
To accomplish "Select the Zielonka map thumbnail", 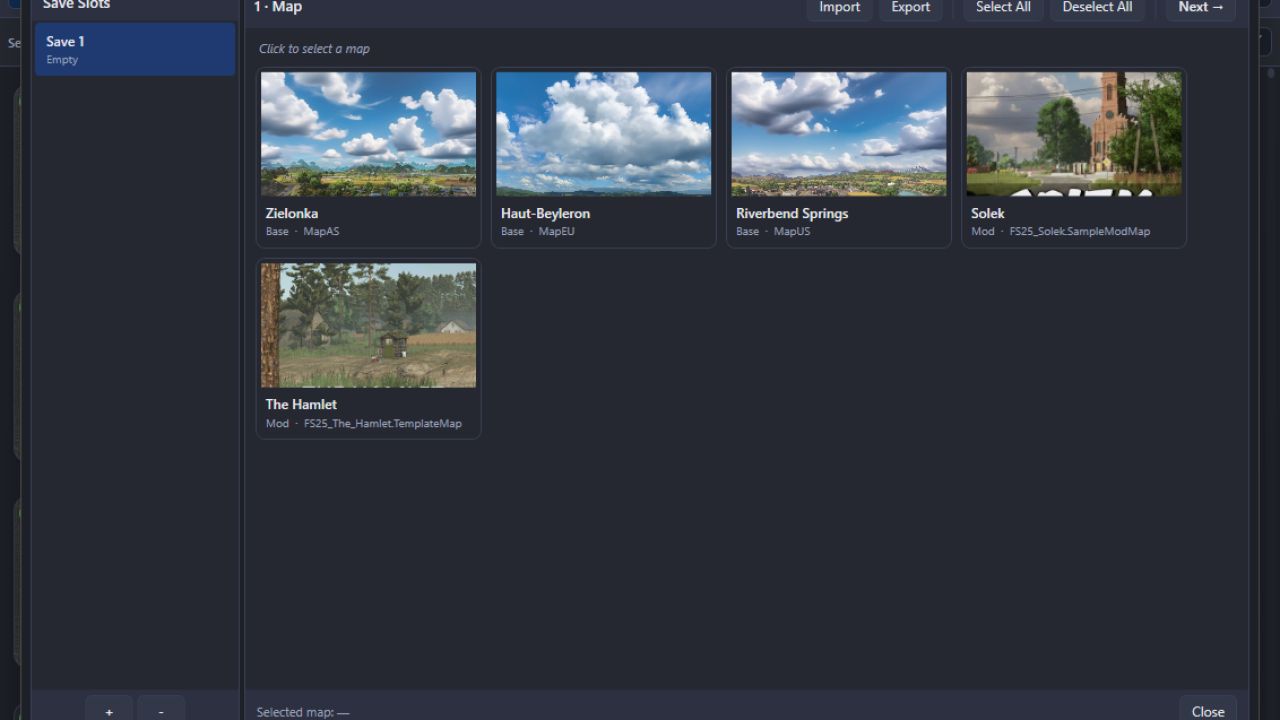I will point(368,133).
